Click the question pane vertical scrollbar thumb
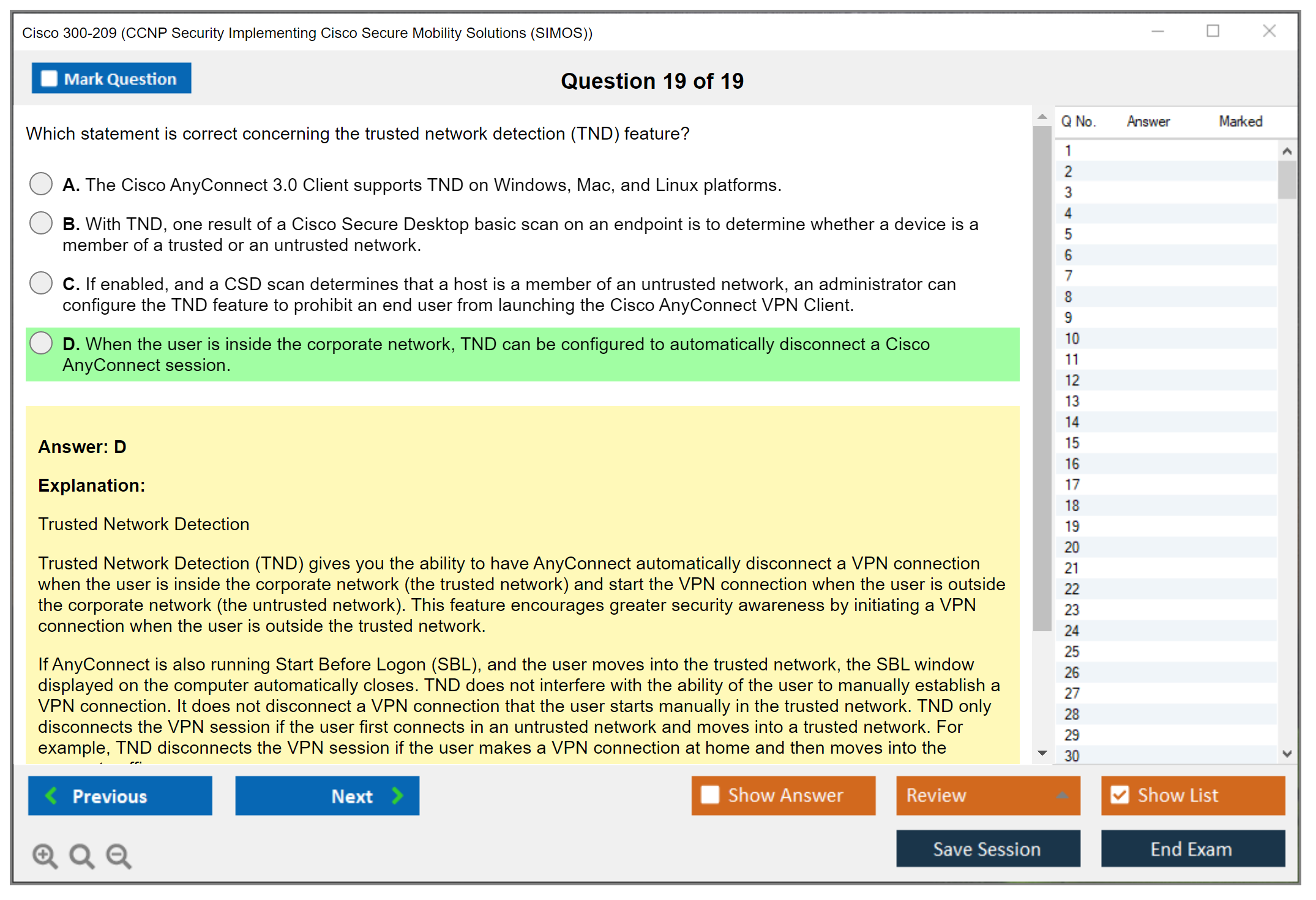 pyautogui.click(x=1042, y=380)
